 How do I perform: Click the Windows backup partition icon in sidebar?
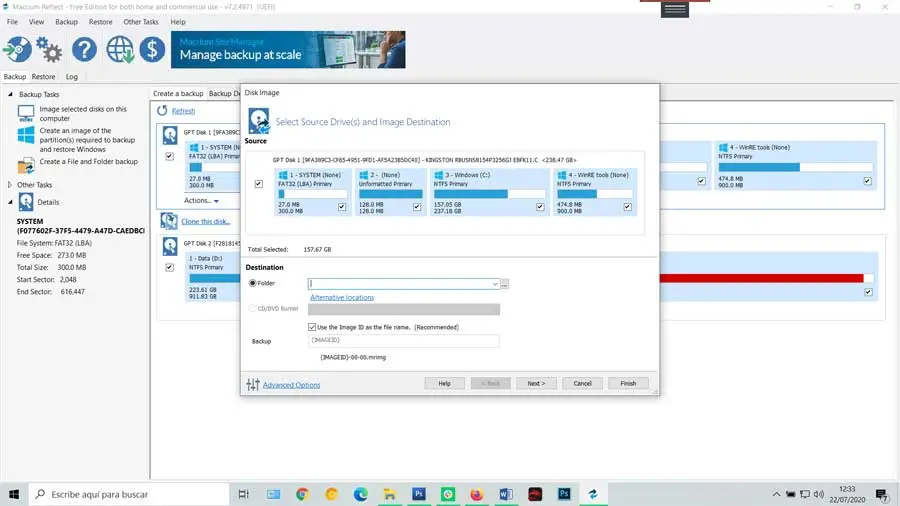click(x=26, y=135)
